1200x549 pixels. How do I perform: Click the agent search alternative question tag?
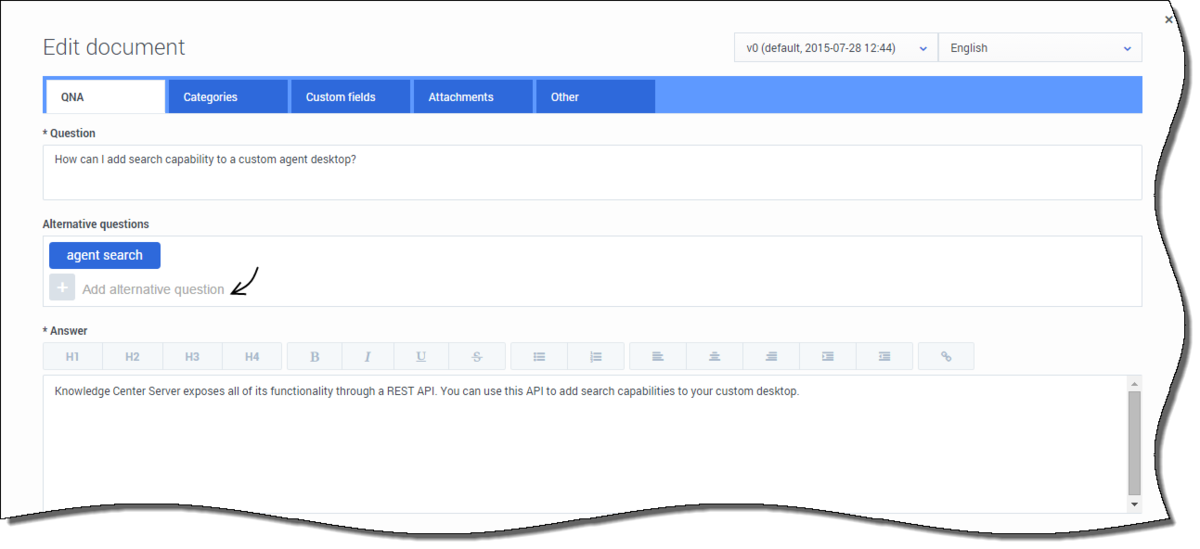(105, 255)
